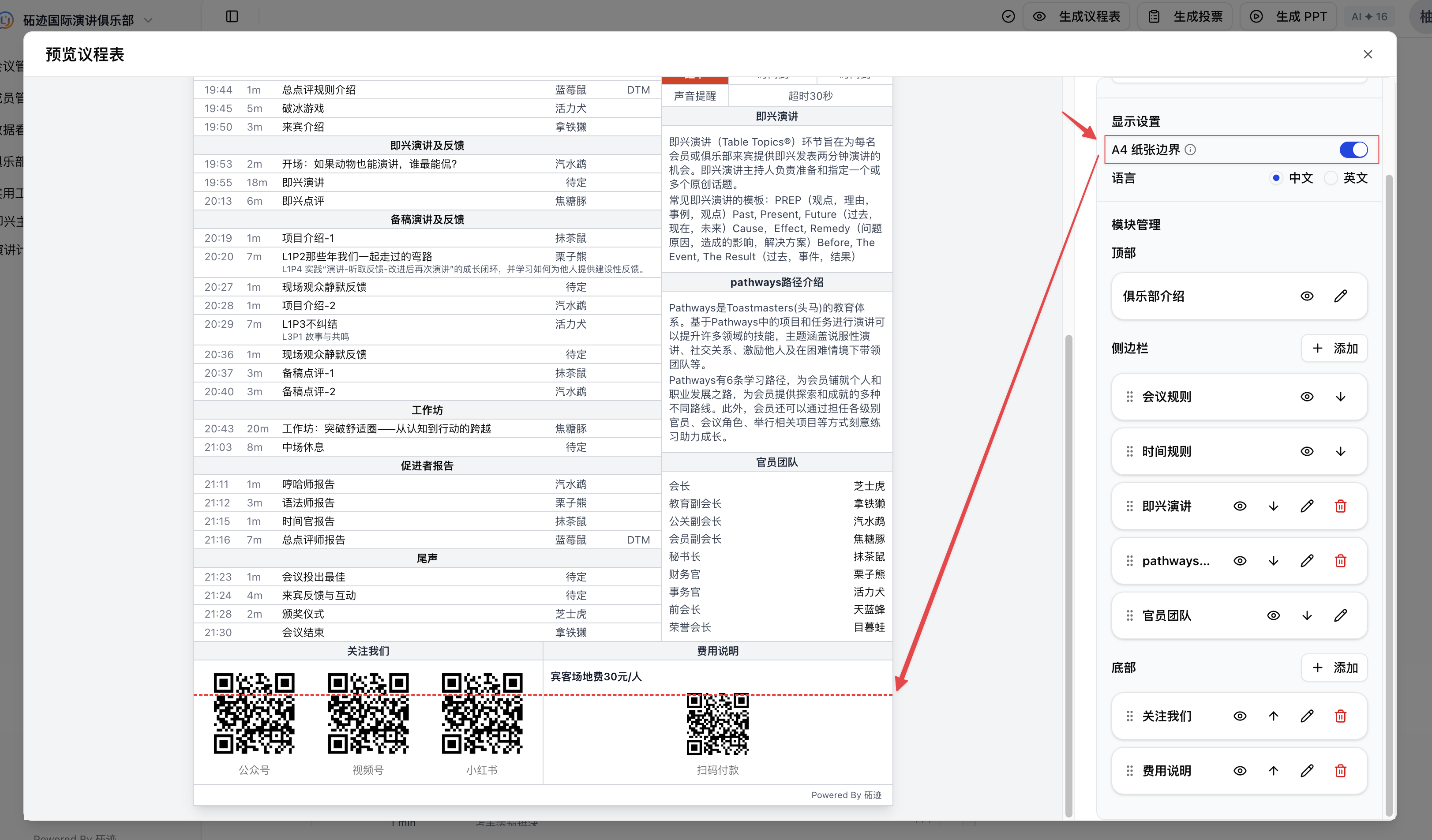Move 时间规则 module down
1432x840 pixels.
(1341, 451)
